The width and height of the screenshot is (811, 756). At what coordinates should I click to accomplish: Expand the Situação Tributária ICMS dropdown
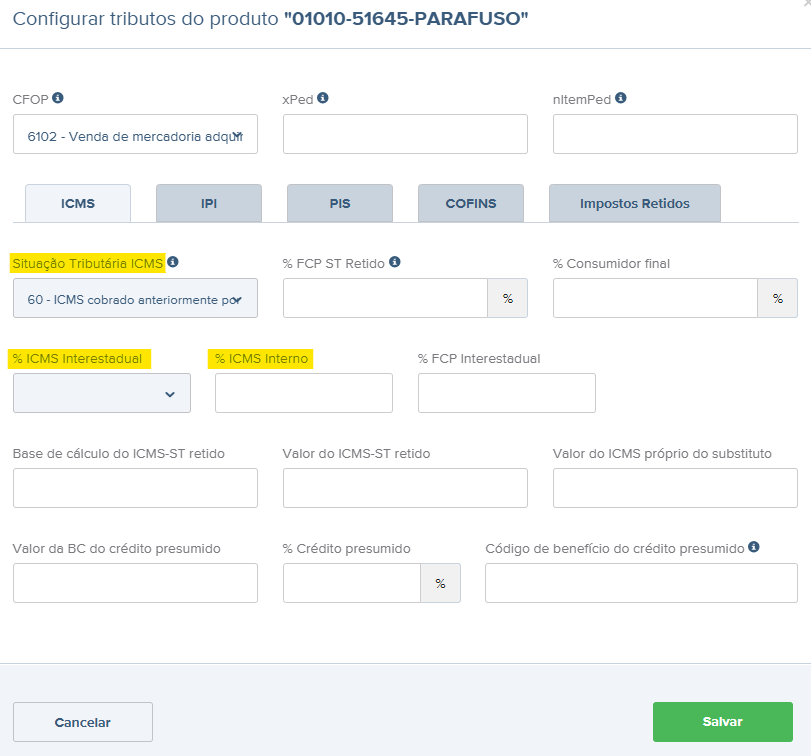pyautogui.click(x=135, y=298)
